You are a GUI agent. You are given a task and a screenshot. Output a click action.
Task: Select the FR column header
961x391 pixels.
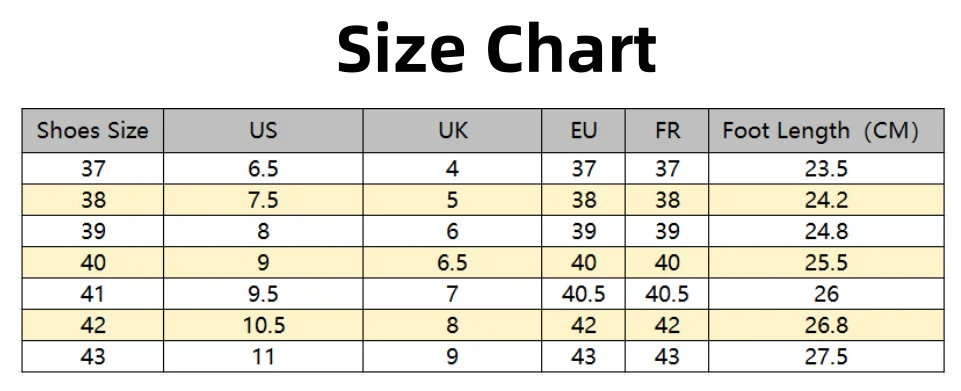click(x=667, y=131)
